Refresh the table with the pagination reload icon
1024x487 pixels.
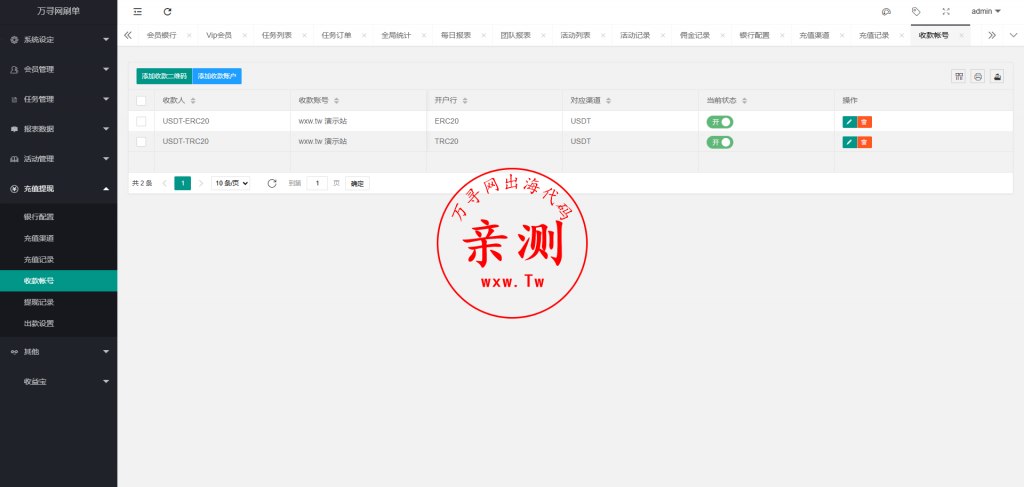click(x=272, y=183)
